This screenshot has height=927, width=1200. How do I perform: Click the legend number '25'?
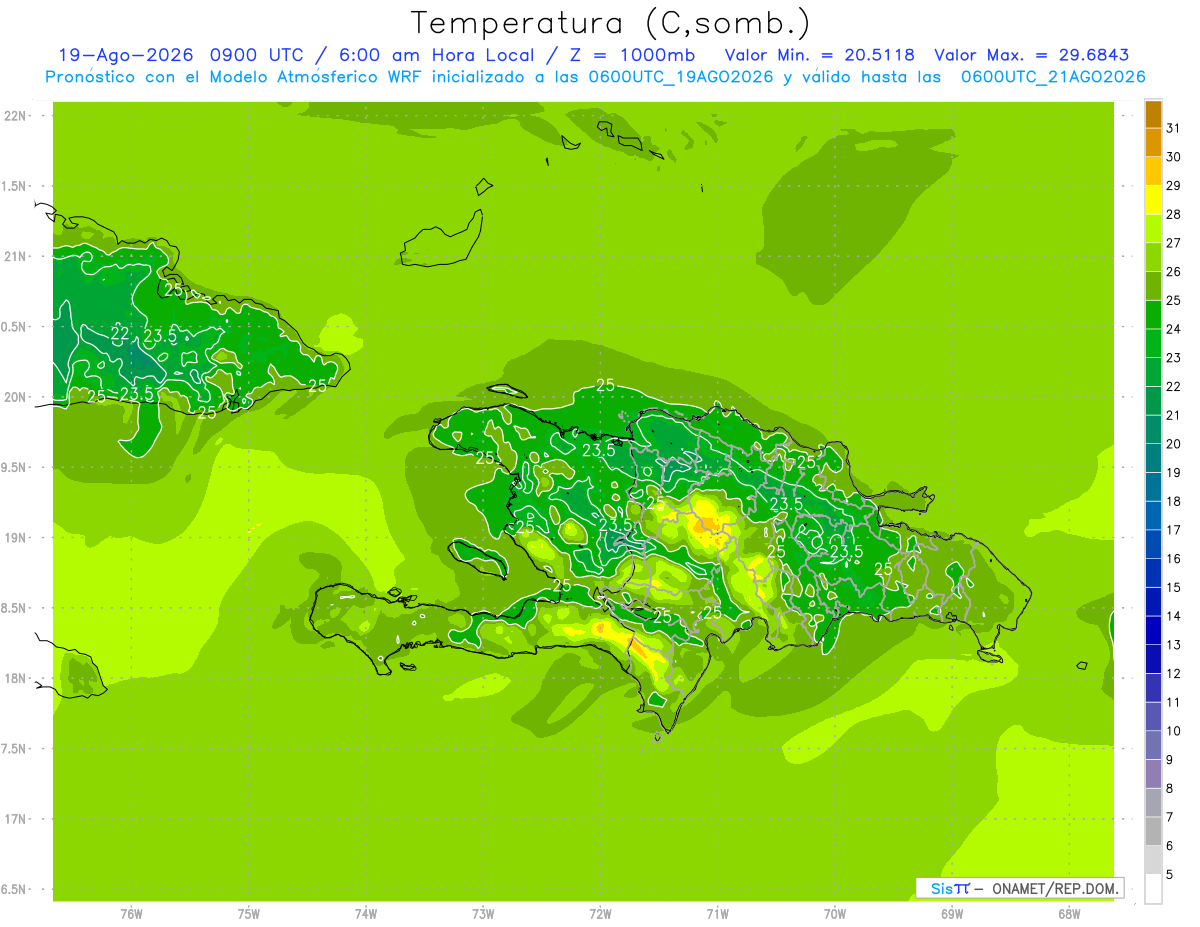pos(1174,300)
